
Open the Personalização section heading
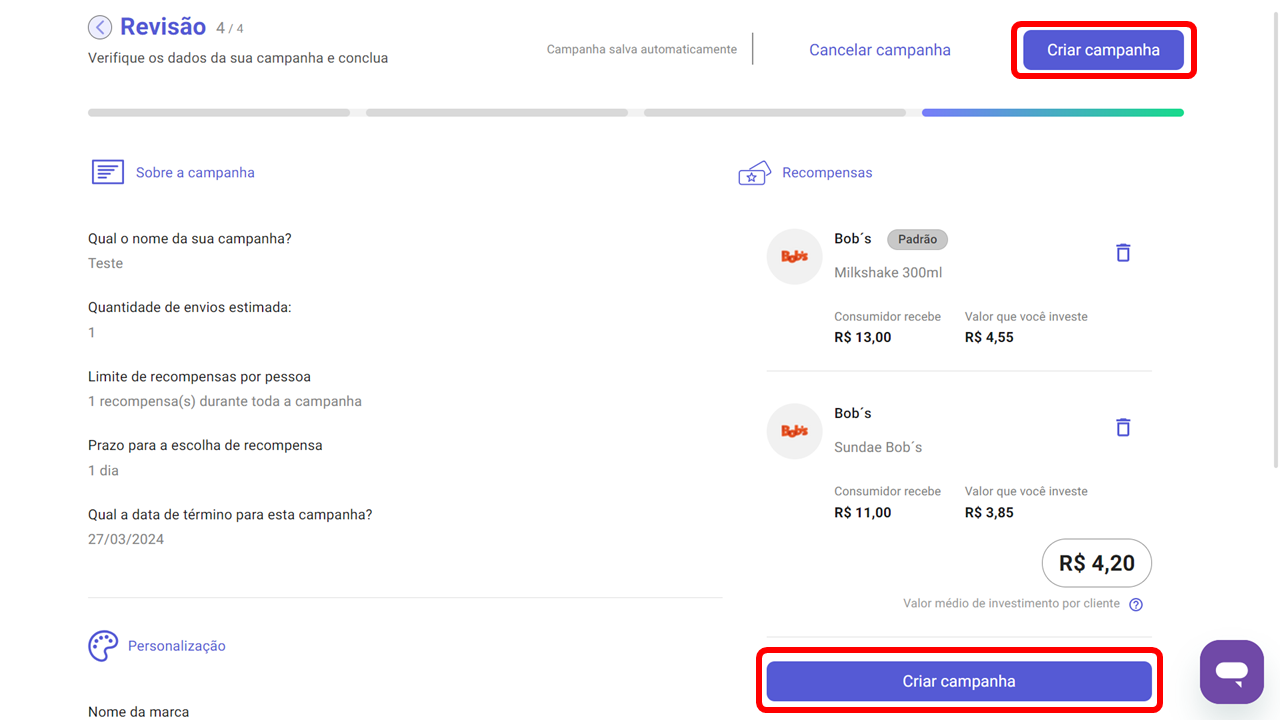(x=177, y=646)
